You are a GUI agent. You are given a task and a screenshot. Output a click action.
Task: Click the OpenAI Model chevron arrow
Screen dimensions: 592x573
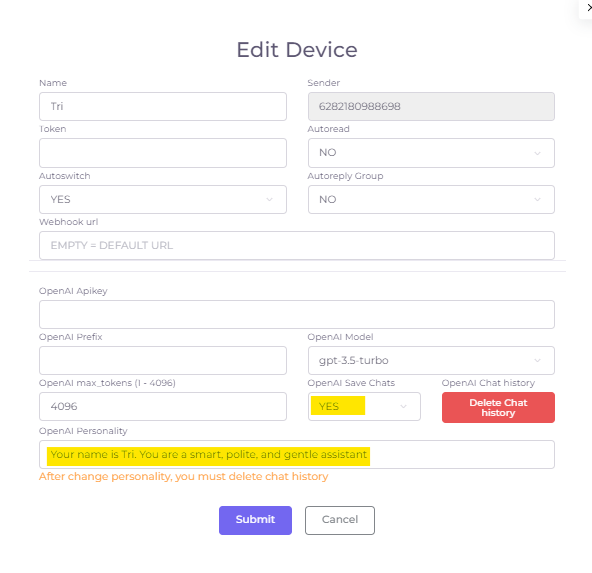(x=537, y=360)
